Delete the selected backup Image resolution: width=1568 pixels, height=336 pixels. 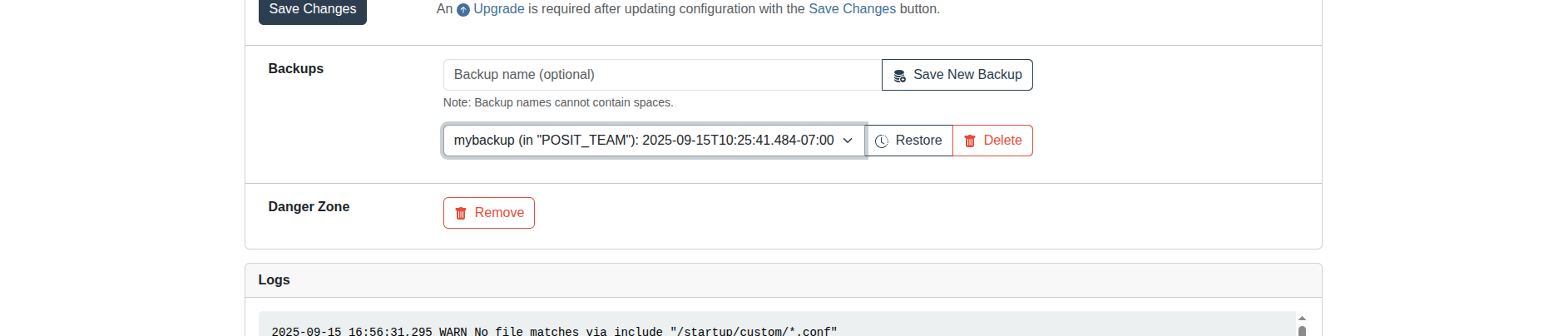point(992,141)
